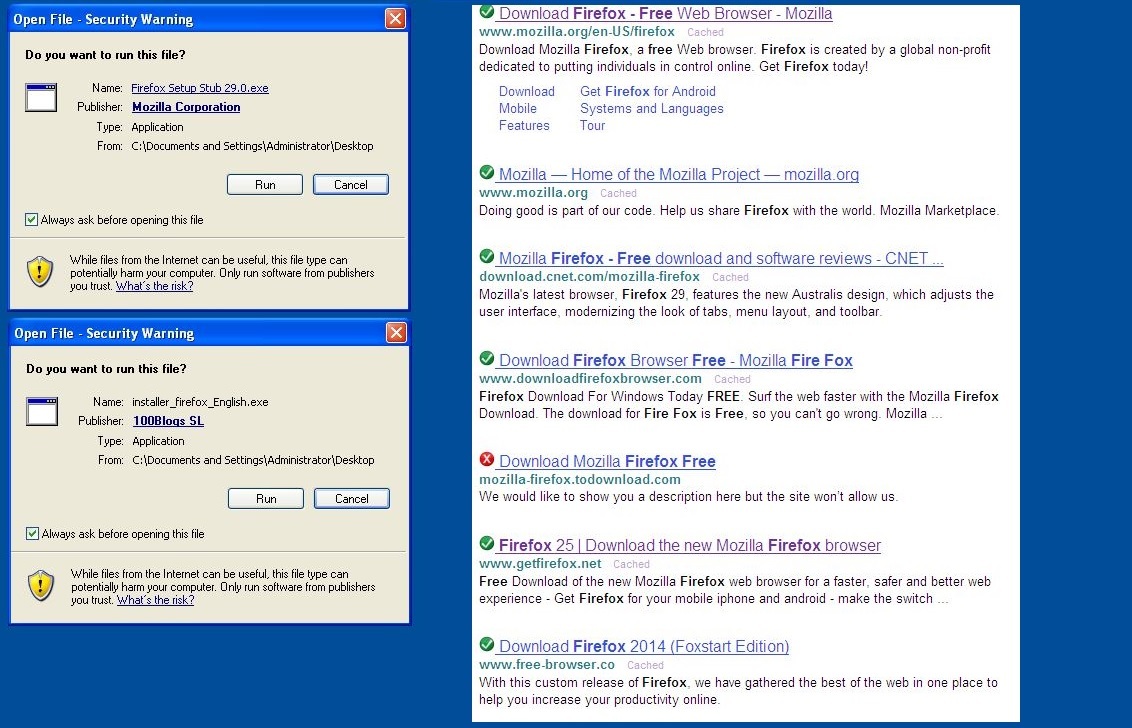The image size is (1132, 728).
Task: Click Get Firefox for Android sitelink
Action: click(648, 91)
